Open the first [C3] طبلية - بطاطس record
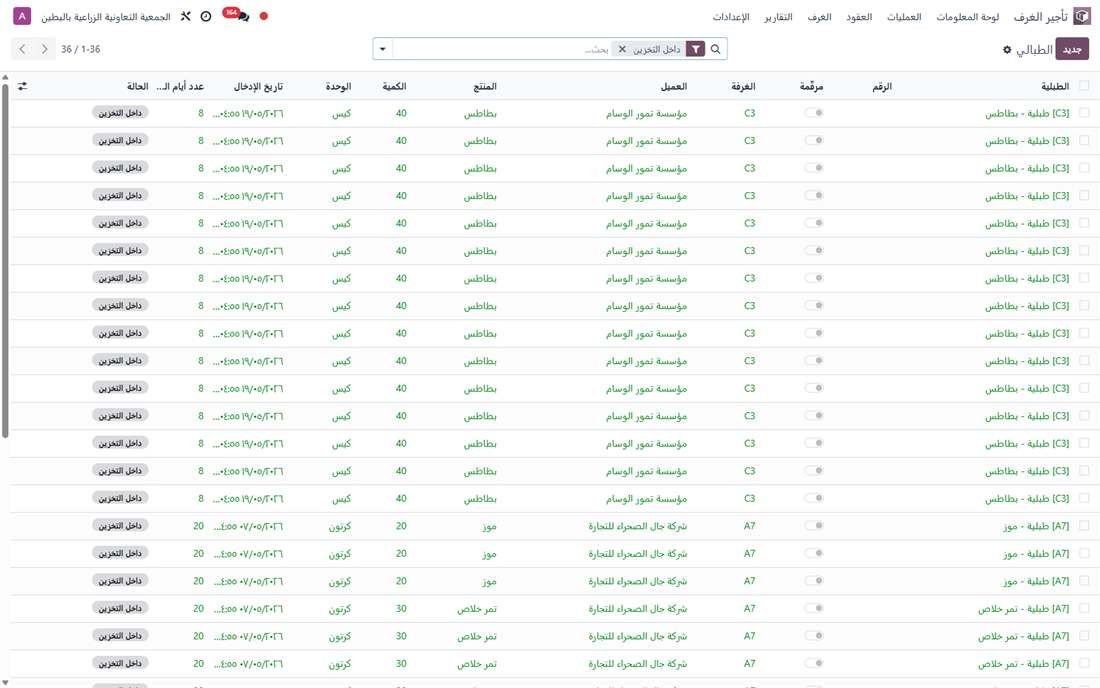The width and height of the screenshot is (1100, 688). click(x=1026, y=113)
